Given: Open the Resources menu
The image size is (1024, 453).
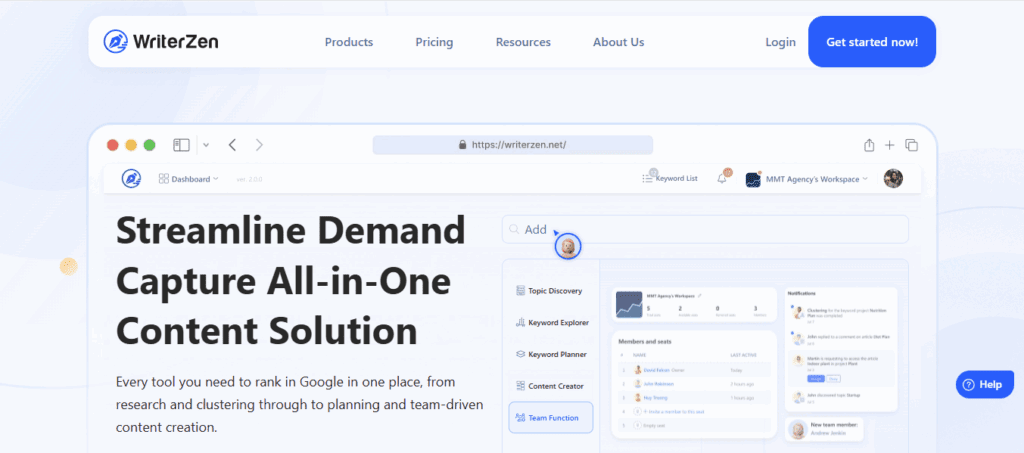Looking at the screenshot, I should pos(523,42).
